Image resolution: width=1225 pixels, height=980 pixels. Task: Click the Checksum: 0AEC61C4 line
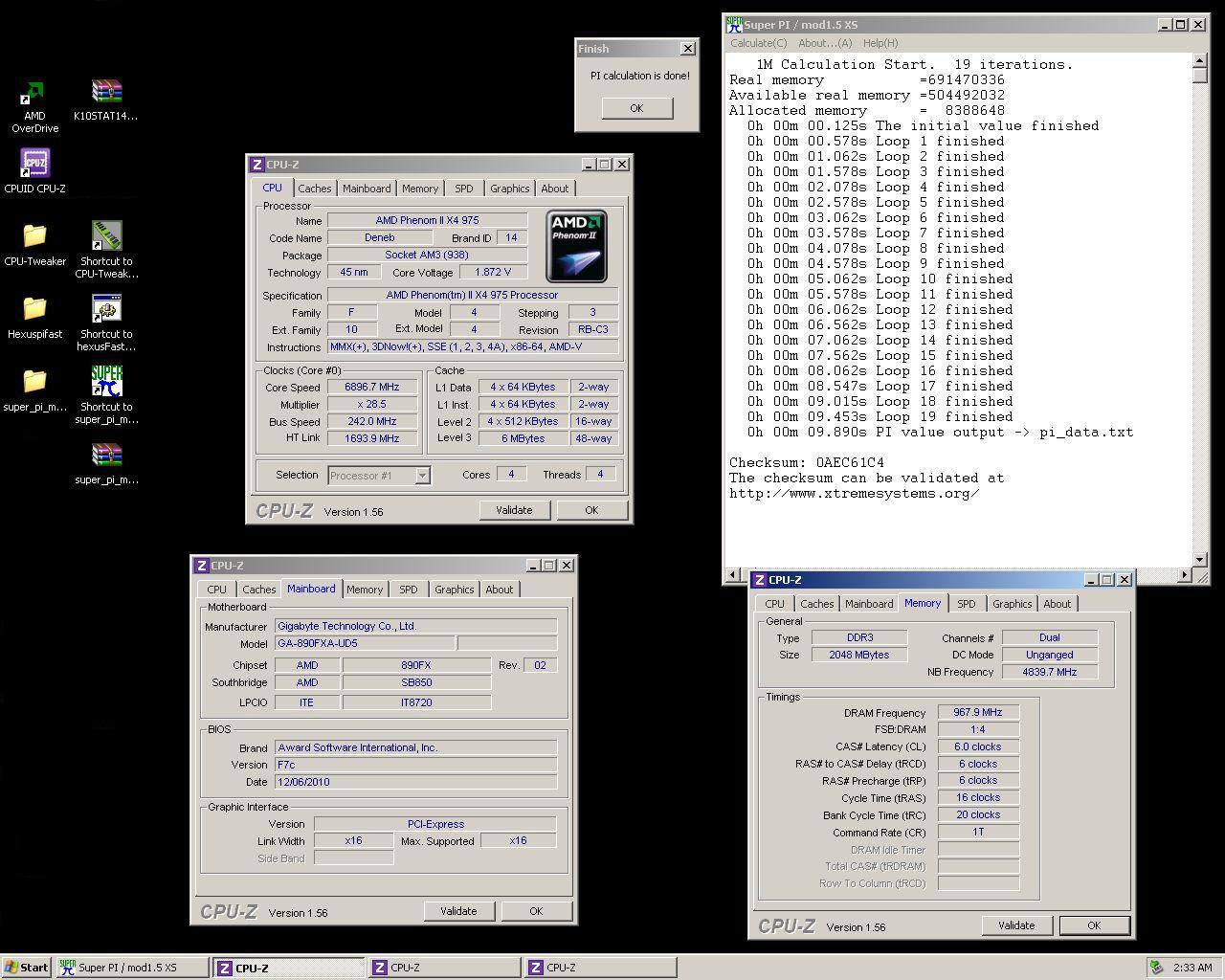click(807, 462)
